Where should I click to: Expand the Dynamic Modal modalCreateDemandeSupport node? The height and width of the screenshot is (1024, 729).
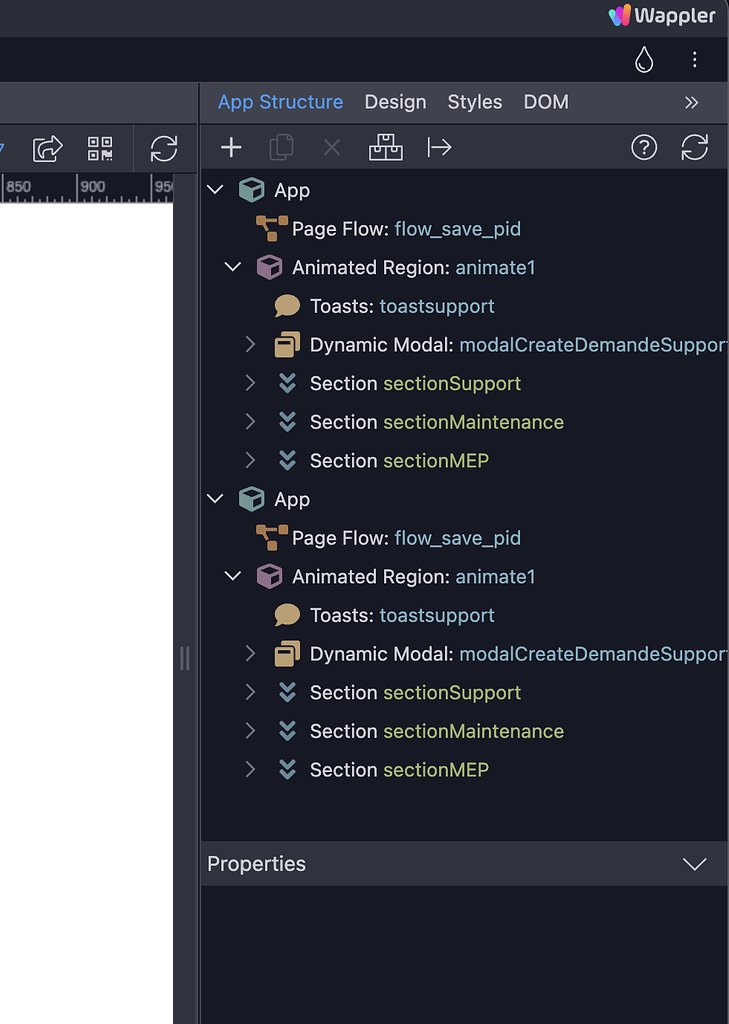pyautogui.click(x=250, y=344)
